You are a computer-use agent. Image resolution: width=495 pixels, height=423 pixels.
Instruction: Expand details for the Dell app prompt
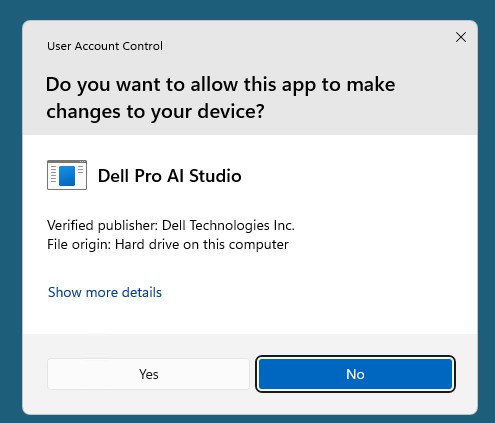point(105,292)
